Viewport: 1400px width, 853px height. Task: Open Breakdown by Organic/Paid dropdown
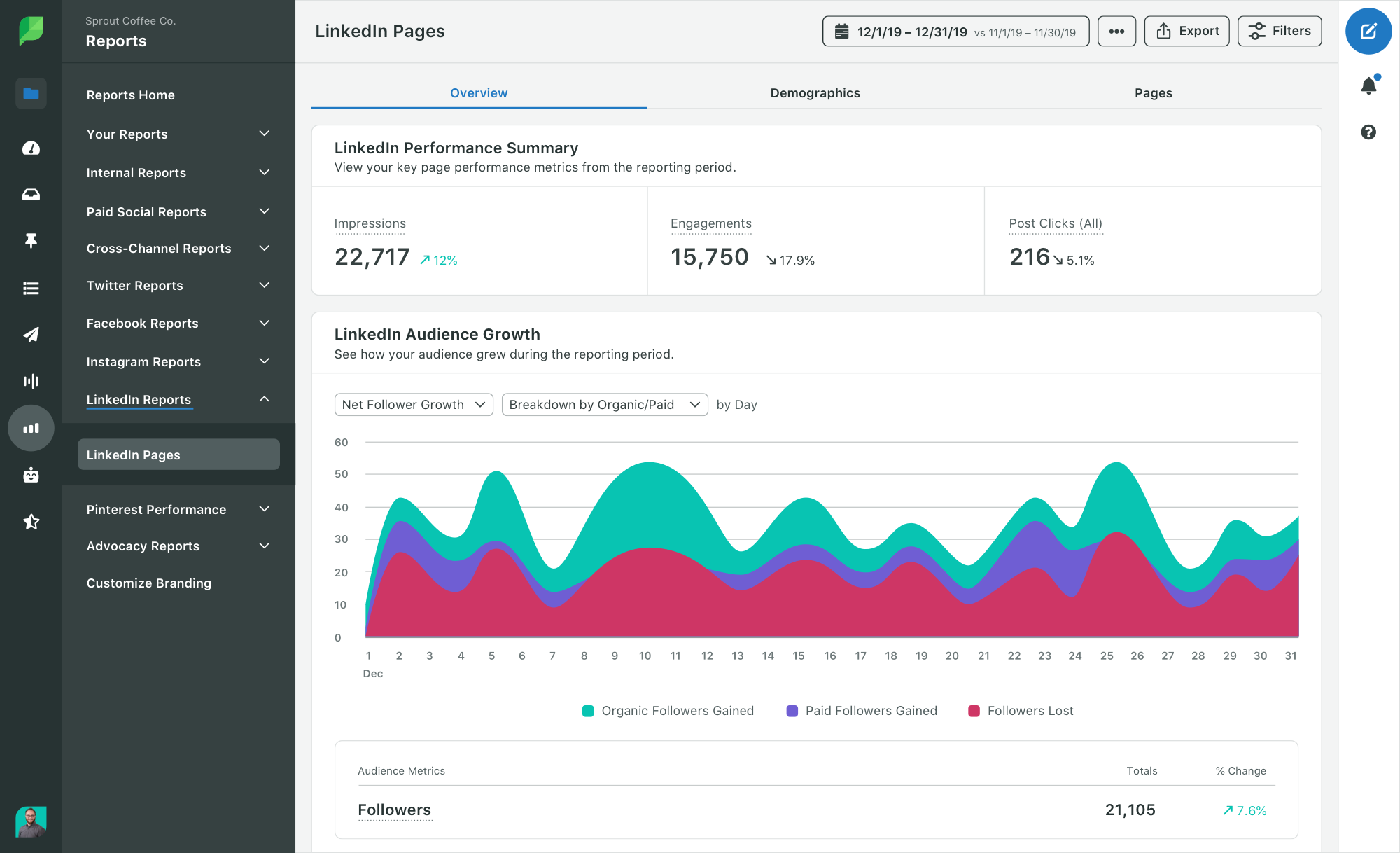[x=605, y=405]
